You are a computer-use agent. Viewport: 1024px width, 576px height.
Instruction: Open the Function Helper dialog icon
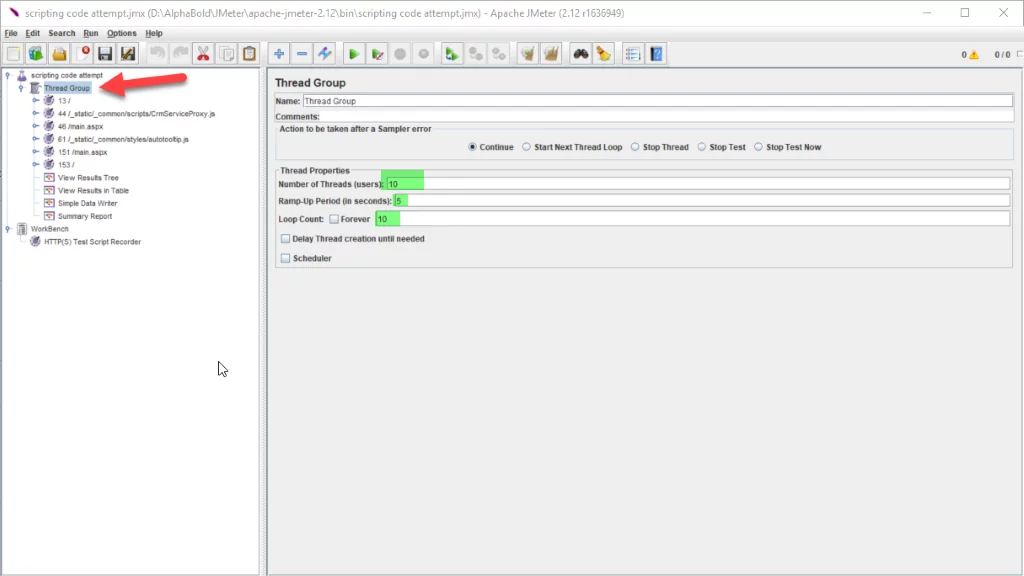[633, 54]
